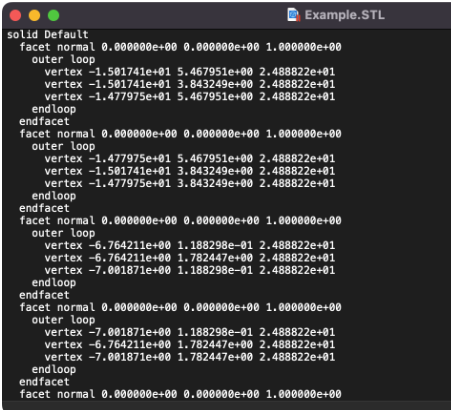Click the fourth 'outer loop' line
The height and width of the screenshot is (410, 451).
pyautogui.click(x=63, y=320)
